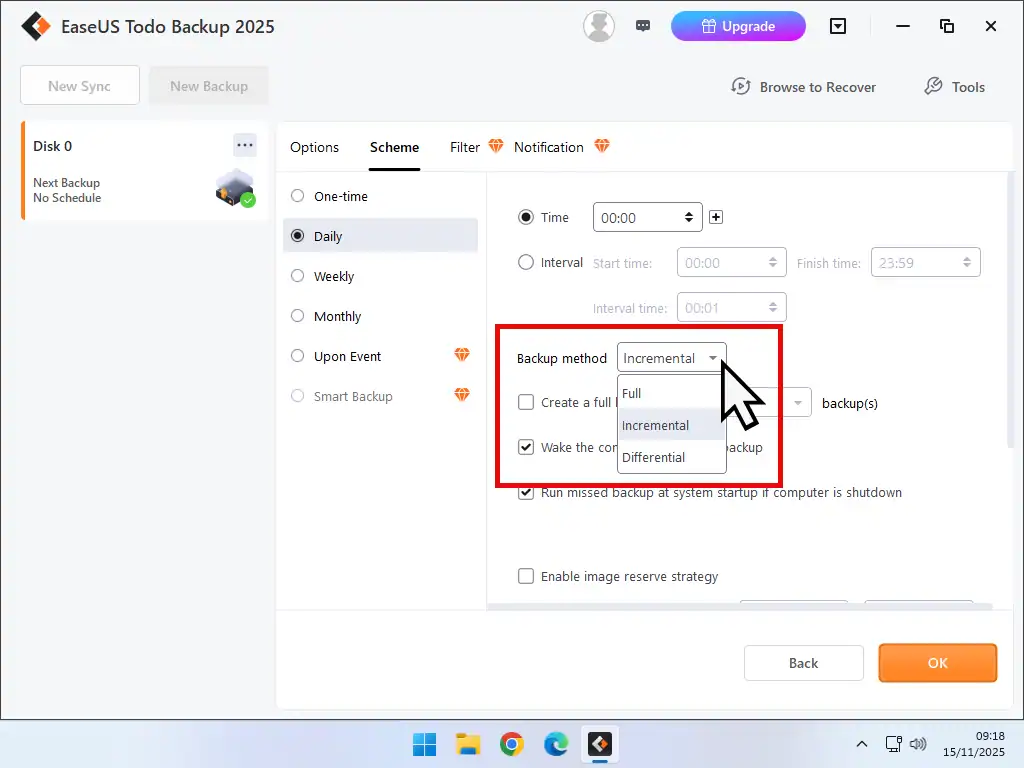
Task: Open the tray arrow dropdown near Upgrade
Action: click(838, 26)
